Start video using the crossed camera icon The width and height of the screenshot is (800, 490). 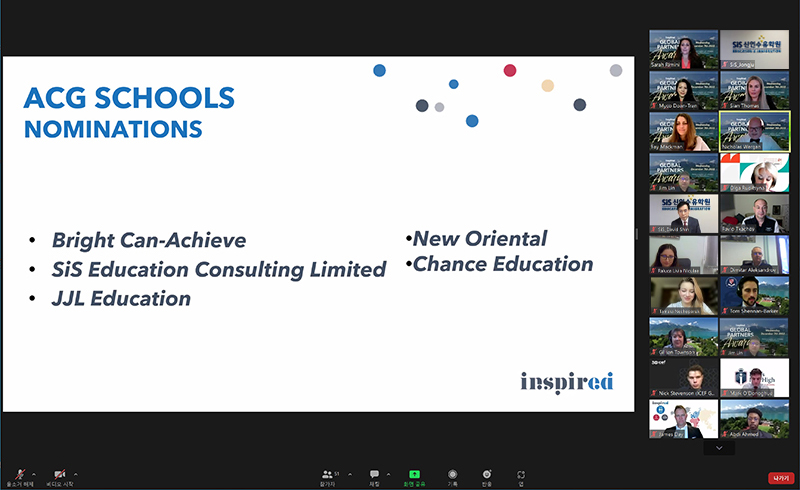coord(60,474)
